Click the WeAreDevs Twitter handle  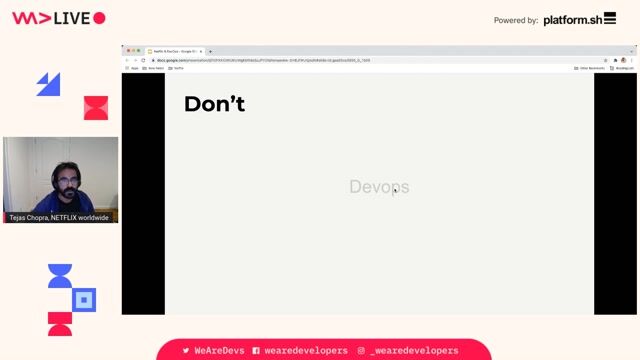219,351
